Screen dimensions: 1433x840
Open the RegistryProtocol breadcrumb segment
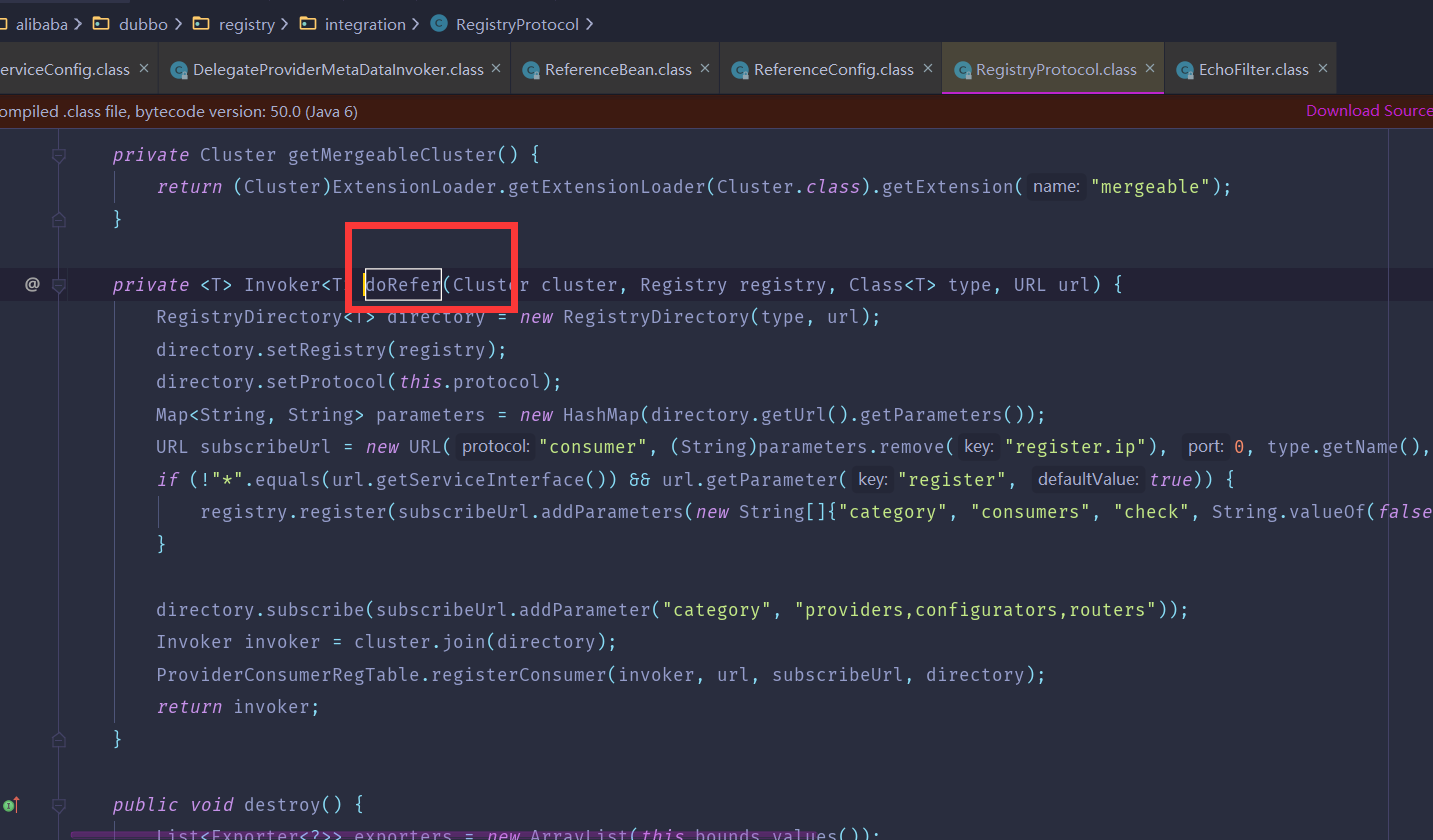pos(517,24)
